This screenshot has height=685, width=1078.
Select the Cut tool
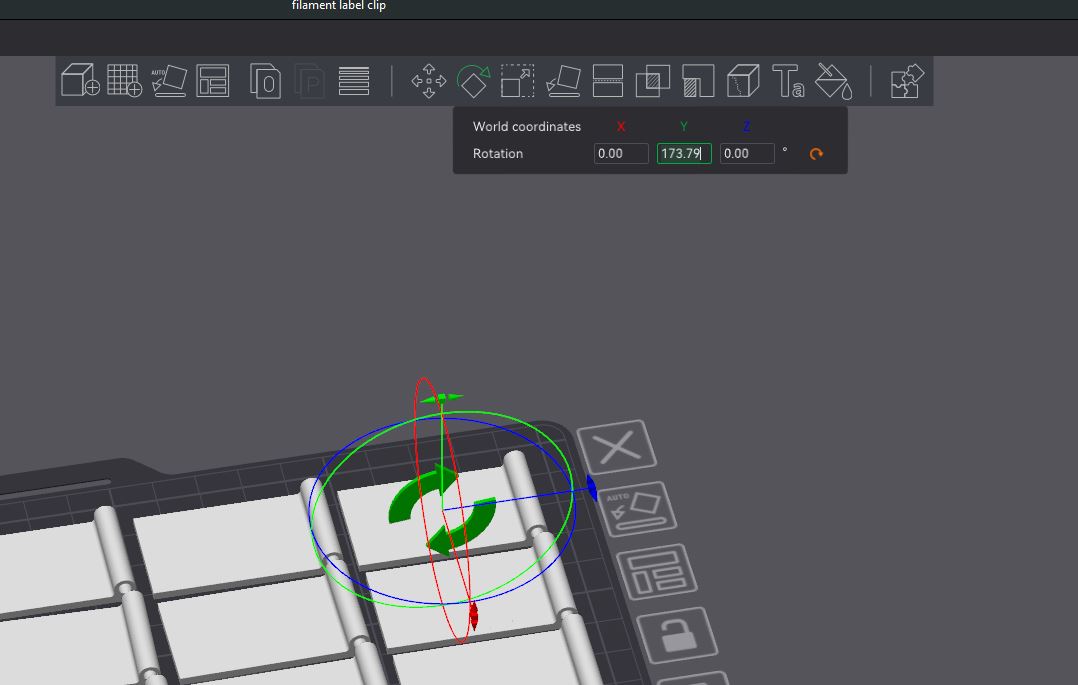tap(608, 81)
